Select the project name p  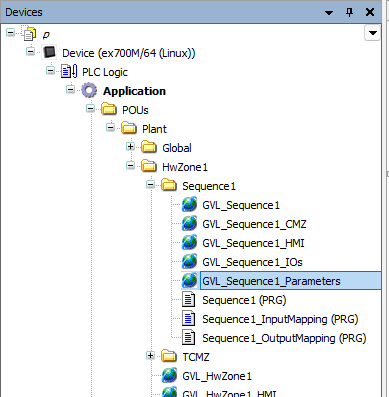[x=46, y=34]
